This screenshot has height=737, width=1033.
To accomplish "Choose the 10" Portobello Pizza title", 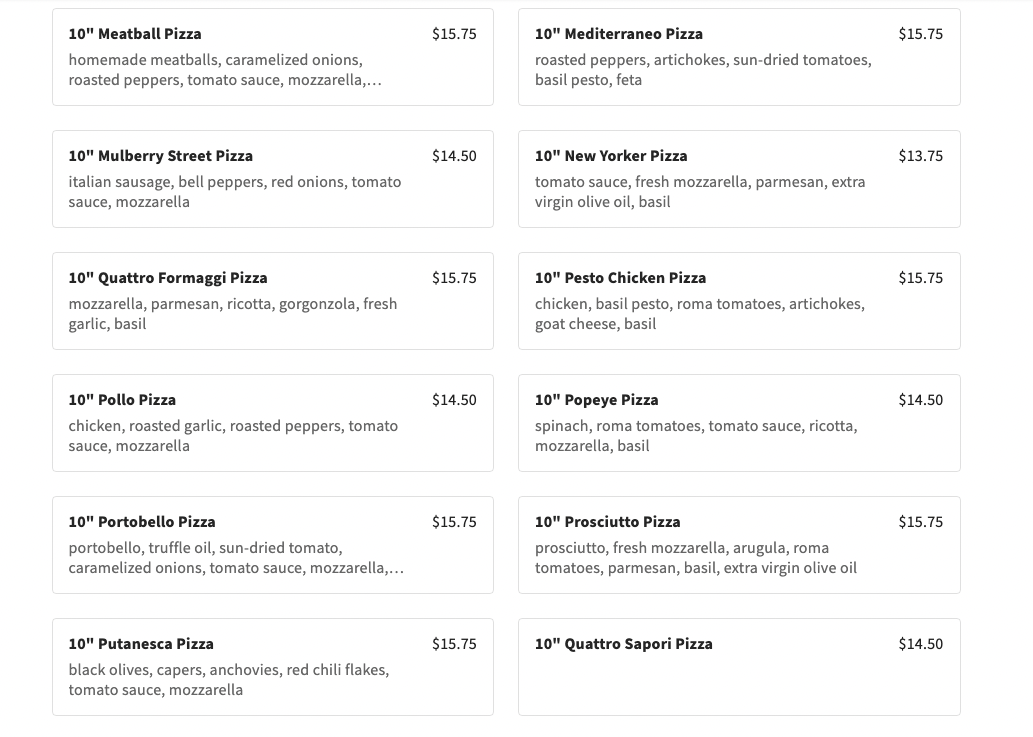I will pyautogui.click(x=142, y=522).
